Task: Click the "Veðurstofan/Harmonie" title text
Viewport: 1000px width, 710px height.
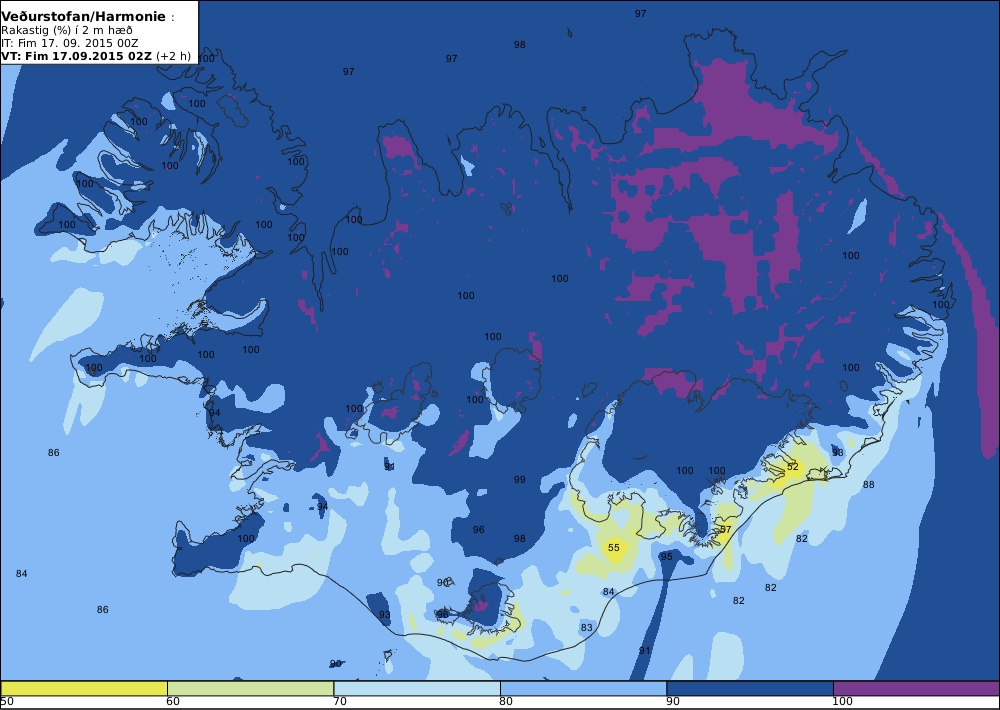Action: (84, 17)
